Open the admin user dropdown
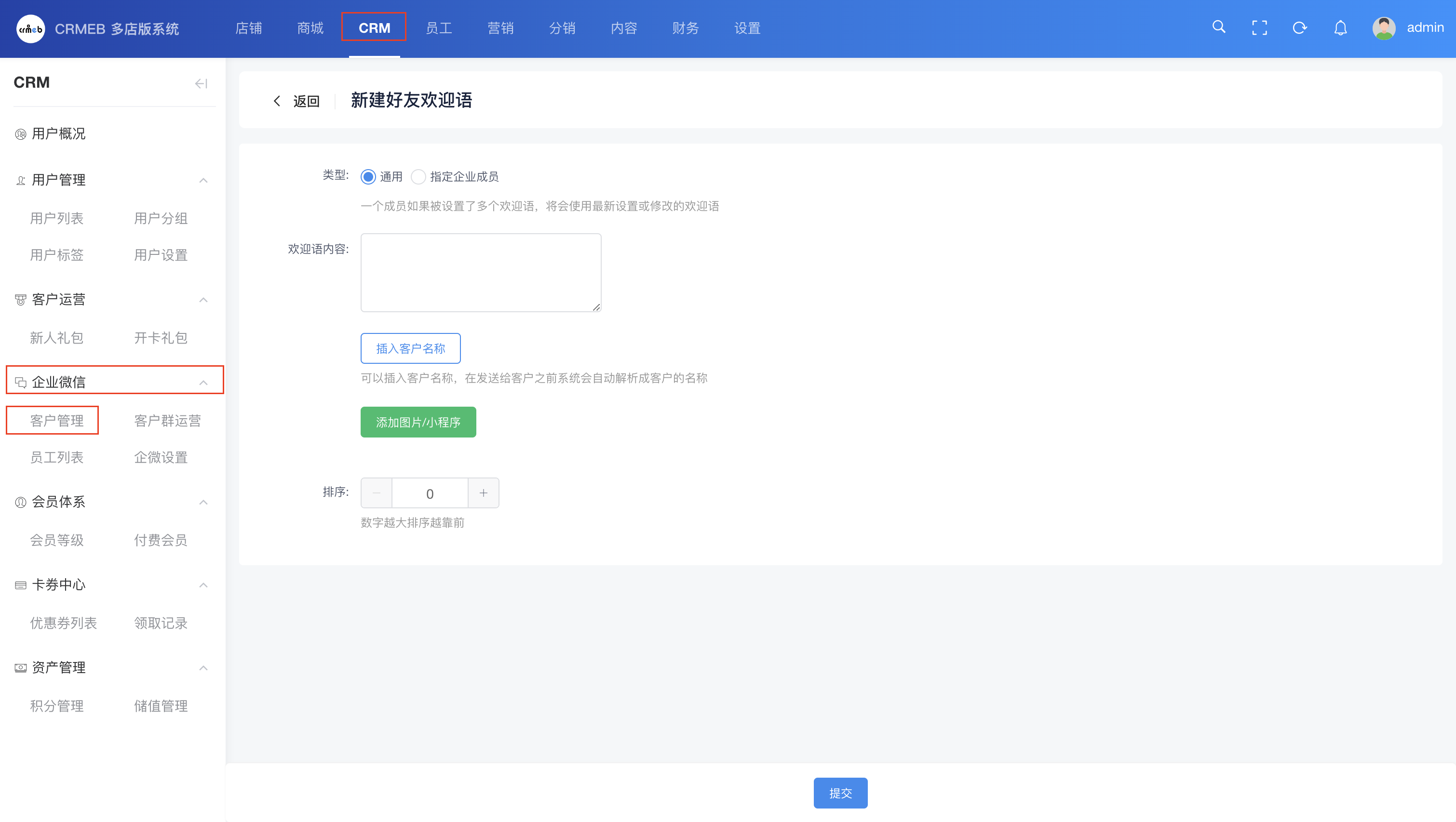 [x=1425, y=27]
